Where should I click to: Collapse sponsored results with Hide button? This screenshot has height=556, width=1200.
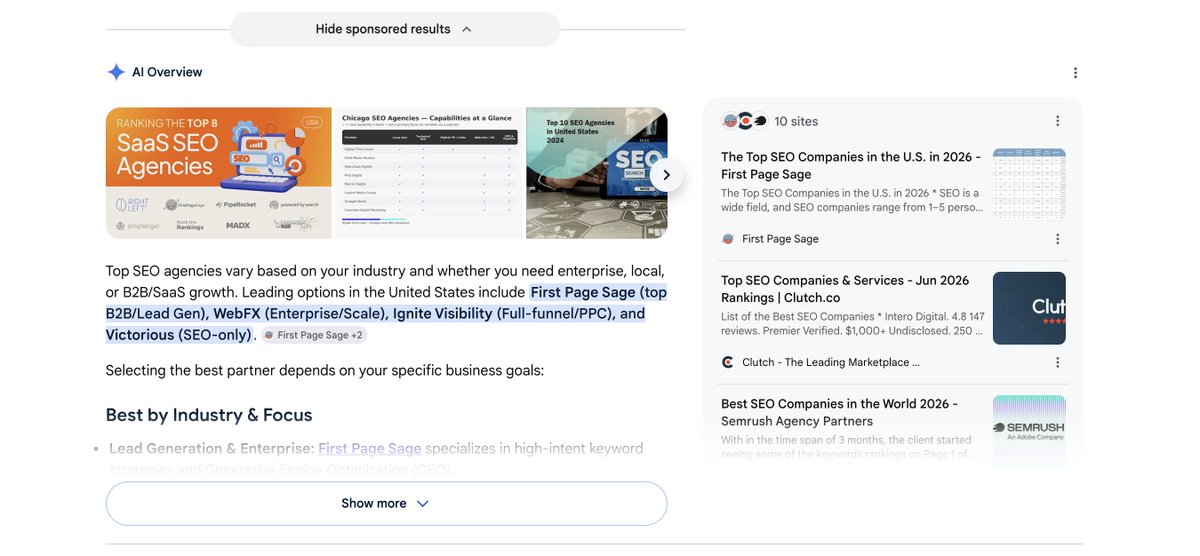(395, 29)
